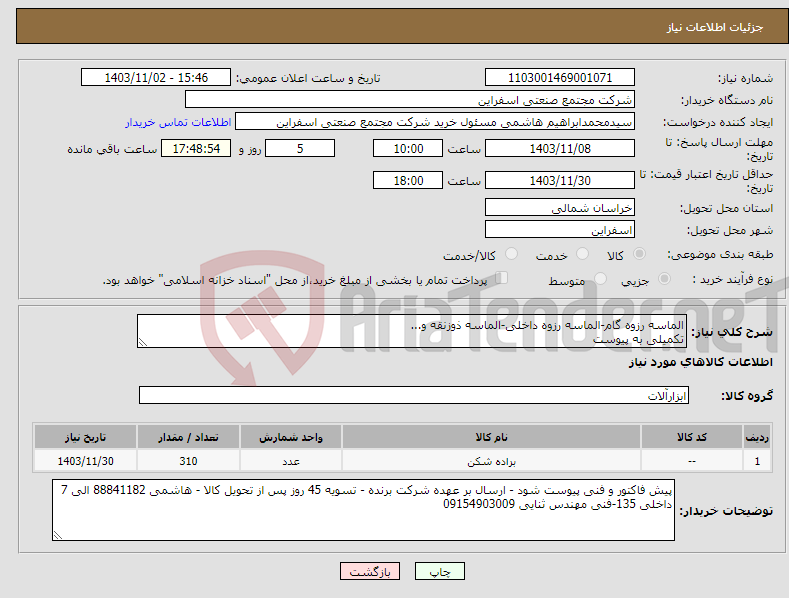Click the ردیف column header

757,437
